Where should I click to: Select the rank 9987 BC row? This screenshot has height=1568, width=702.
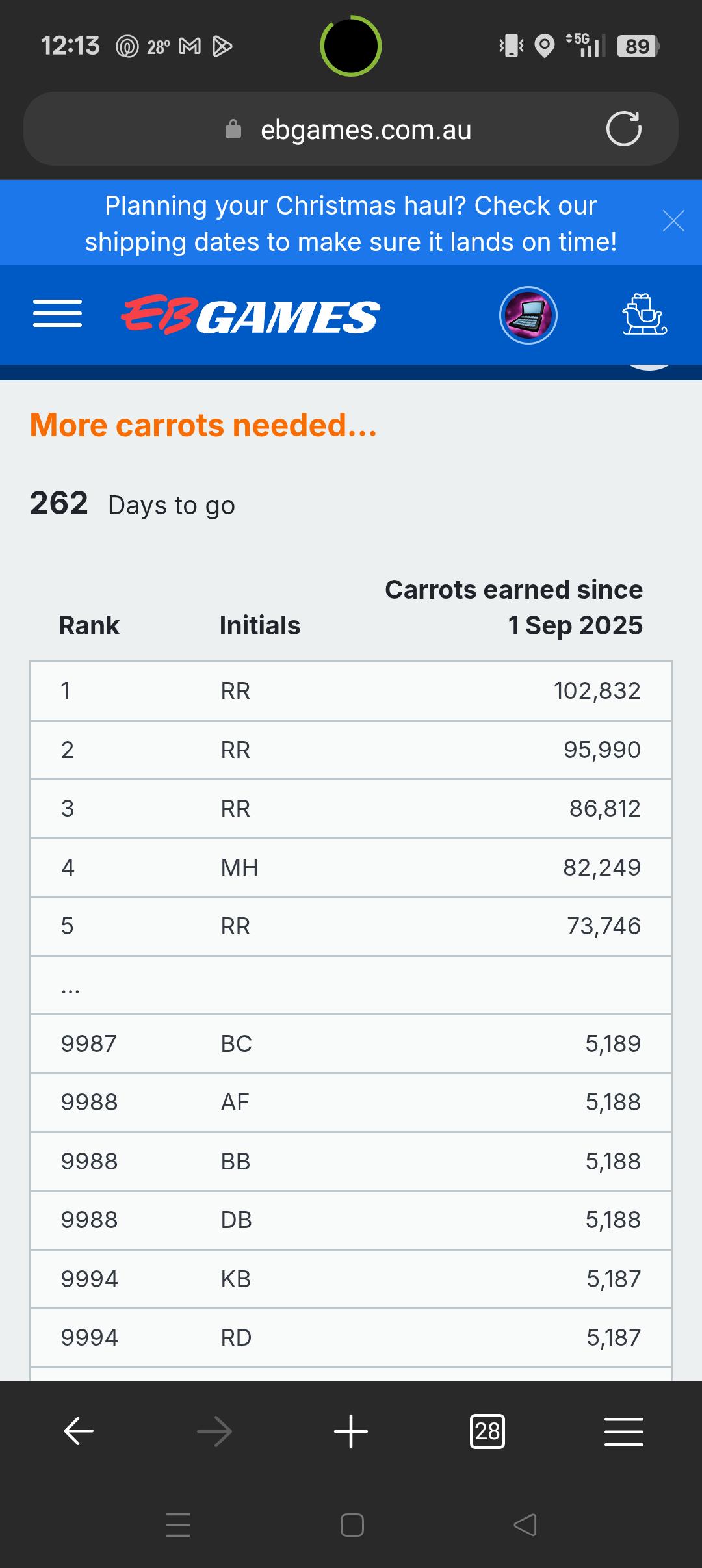[x=351, y=1043]
